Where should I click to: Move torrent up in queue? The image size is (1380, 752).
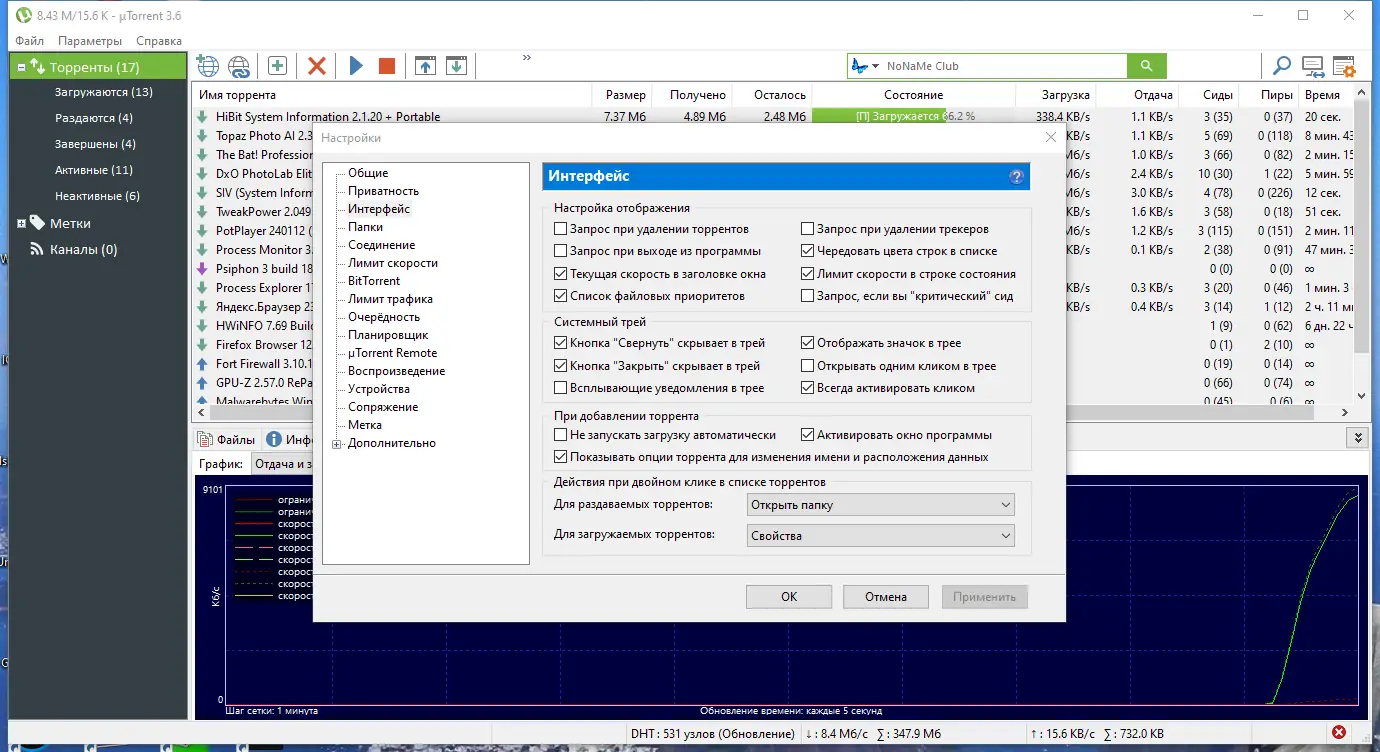425,65
